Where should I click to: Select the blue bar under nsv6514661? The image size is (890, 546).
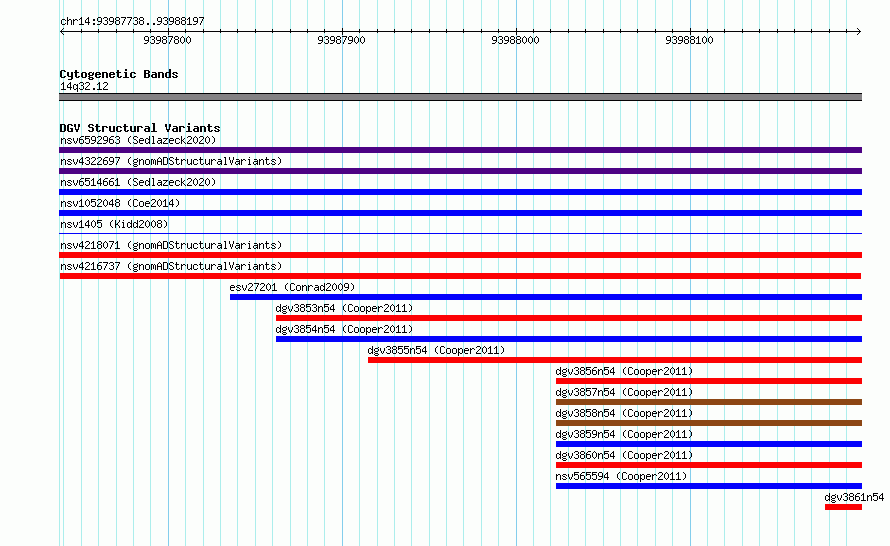click(x=460, y=192)
